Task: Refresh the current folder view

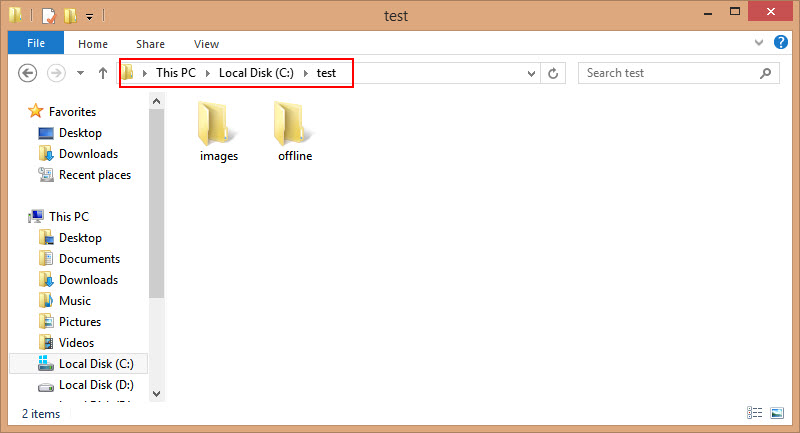Action: (x=554, y=73)
